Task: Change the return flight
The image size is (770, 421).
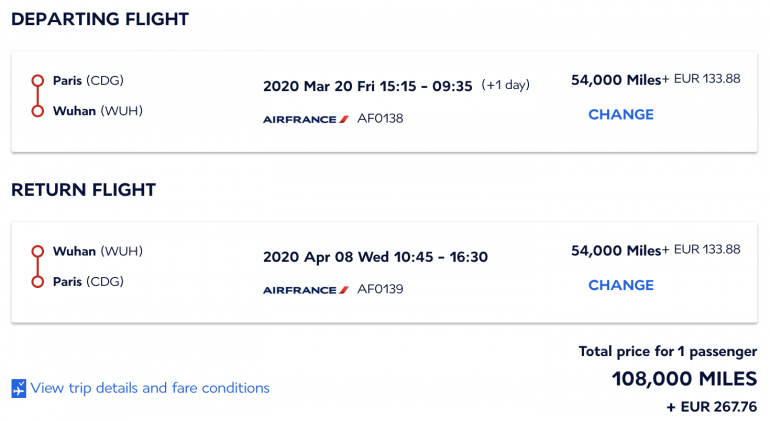Action: (620, 285)
